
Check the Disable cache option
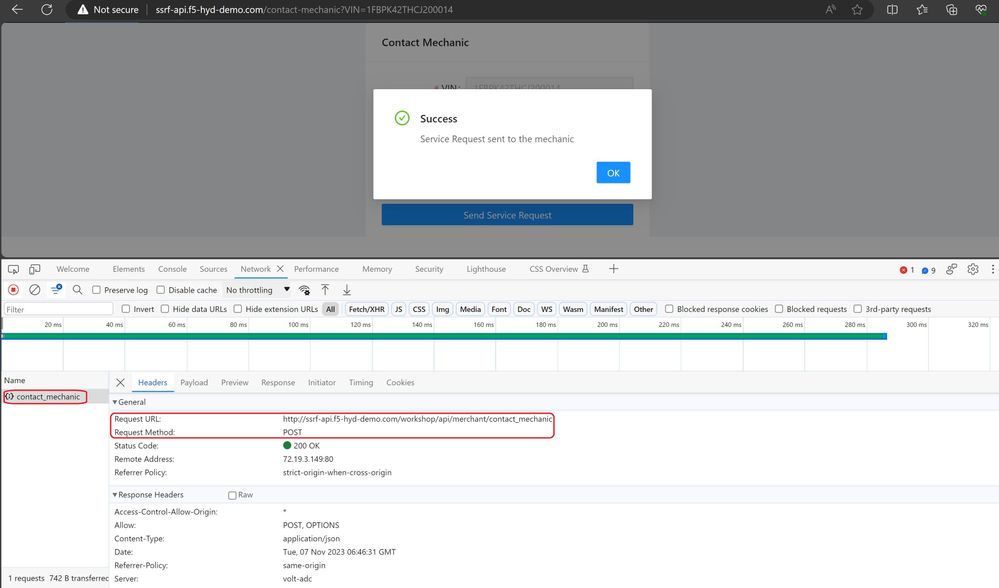coord(161,290)
